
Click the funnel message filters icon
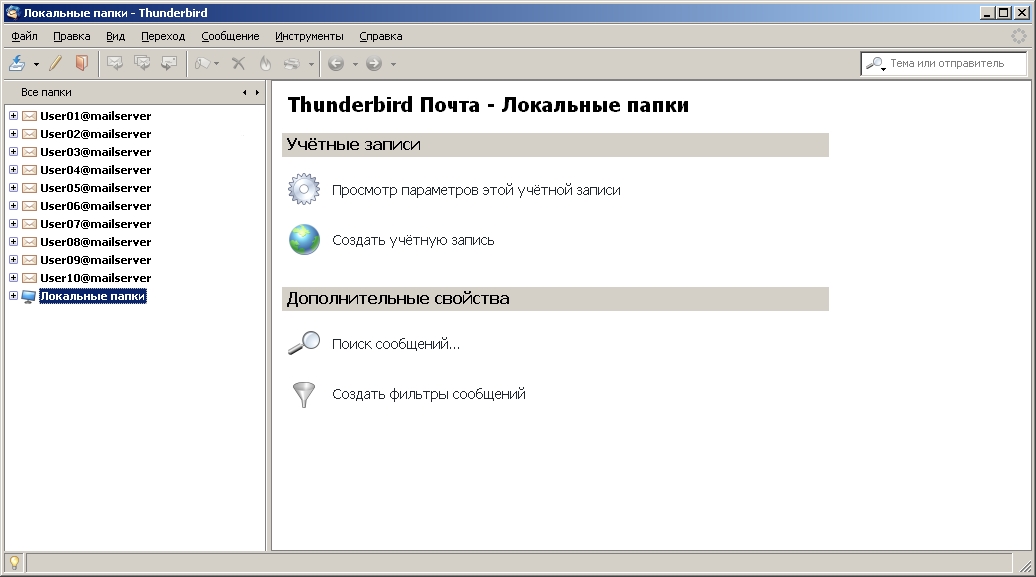304,395
